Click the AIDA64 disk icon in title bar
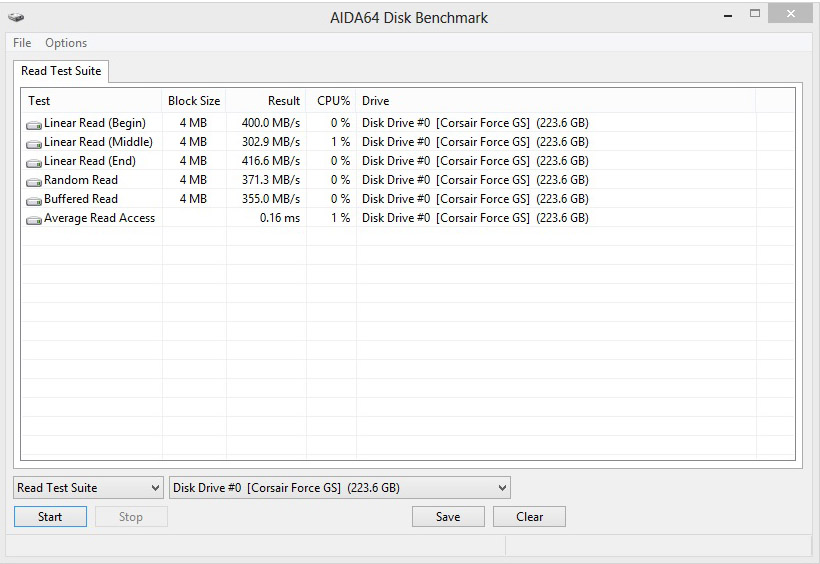Image resolution: width=820 pixels, height=564 pixels. pyautogui.click(x=16, y=17)
